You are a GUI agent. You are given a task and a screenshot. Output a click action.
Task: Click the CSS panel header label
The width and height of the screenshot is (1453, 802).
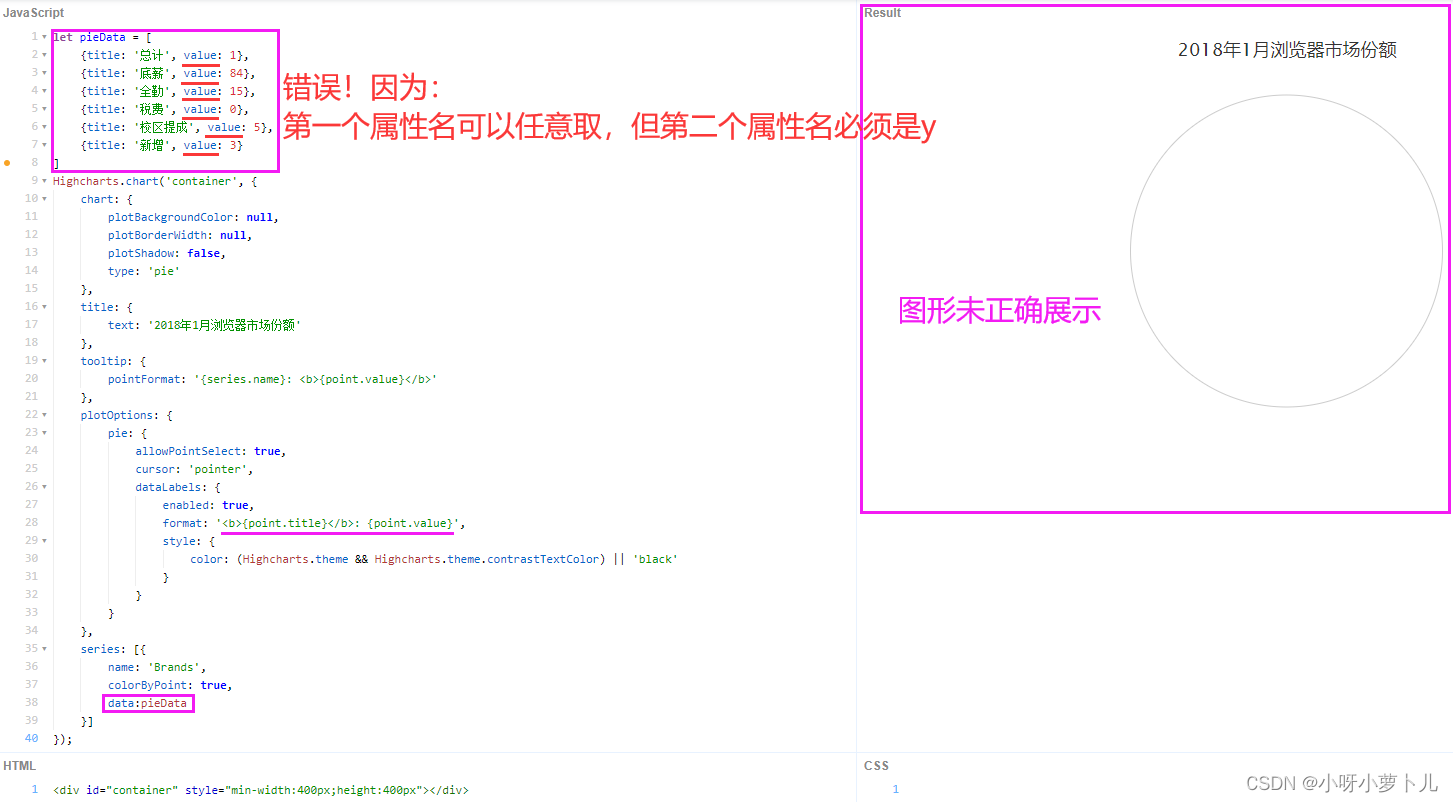click(x=875, y=765)
